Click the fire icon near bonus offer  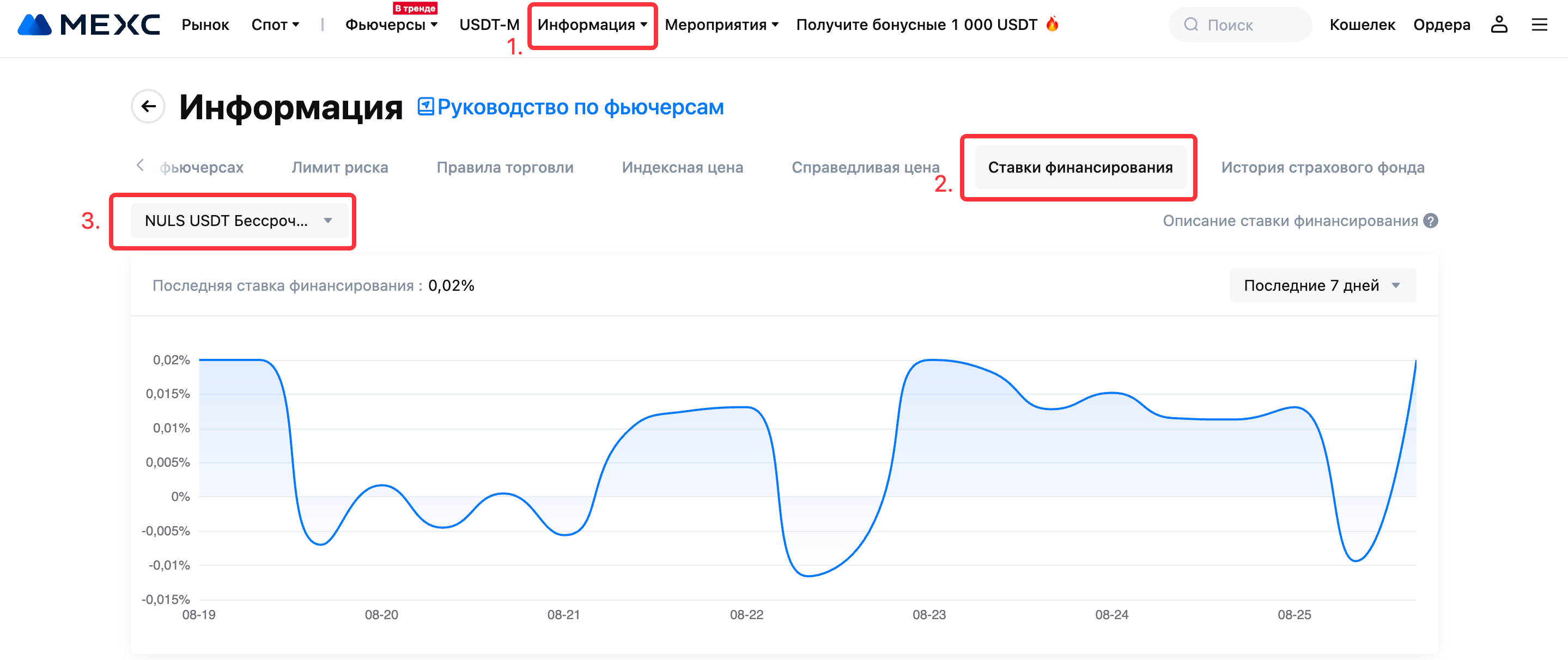(x=1053, y=25)
